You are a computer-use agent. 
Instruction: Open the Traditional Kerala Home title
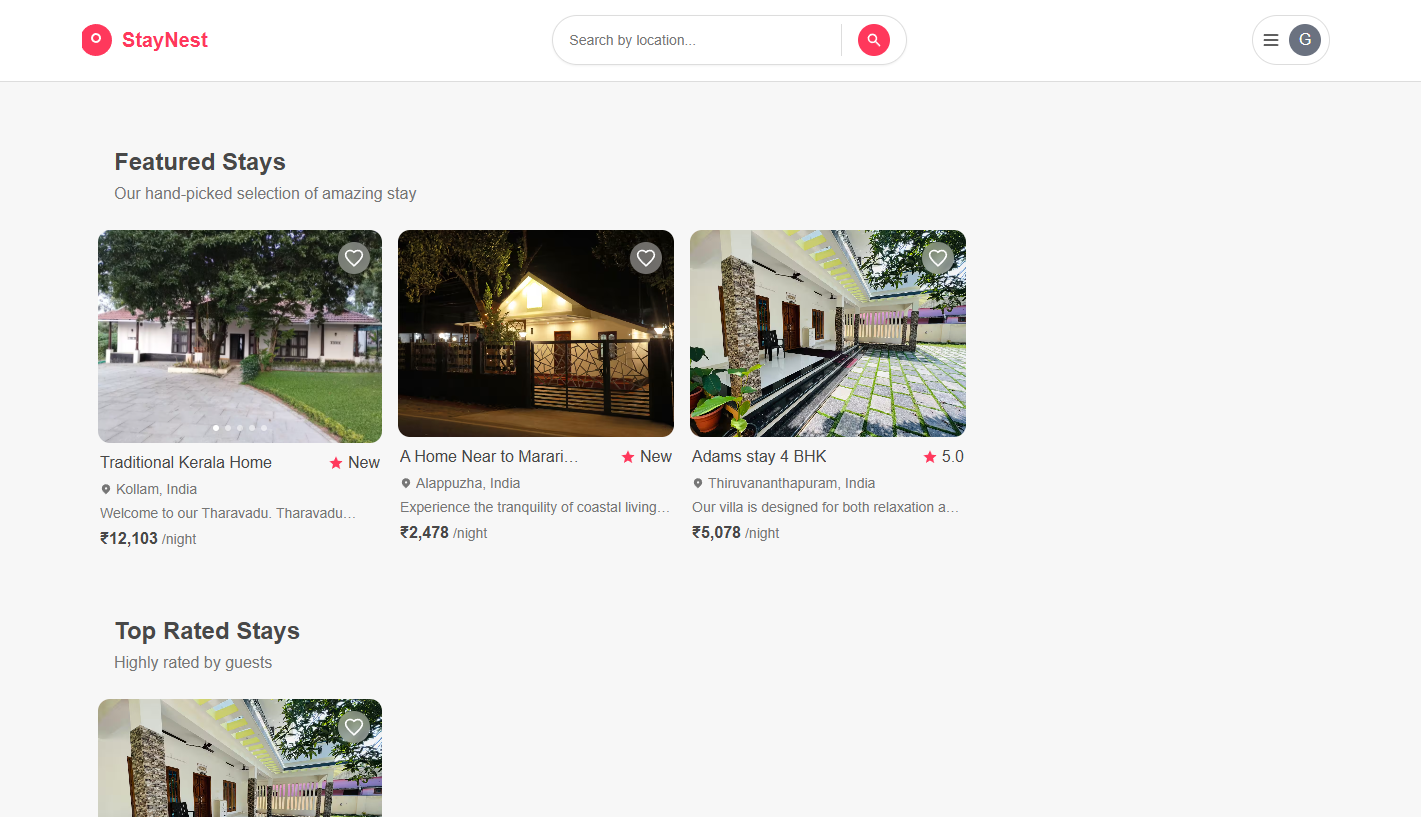[x=186, y=462]
